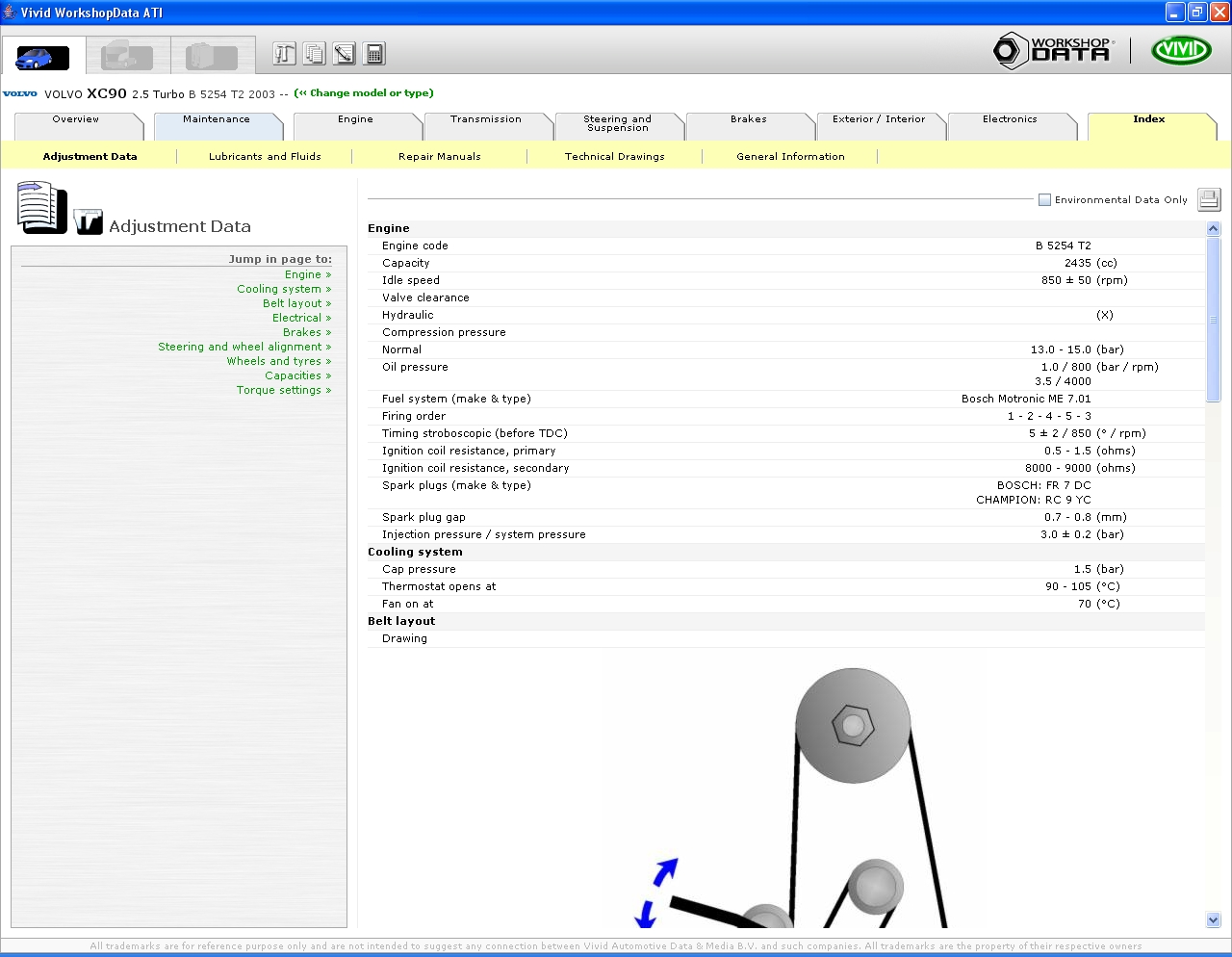Jump to the Engine section link
Screen dimensions: 1232x957
point(308,274)
